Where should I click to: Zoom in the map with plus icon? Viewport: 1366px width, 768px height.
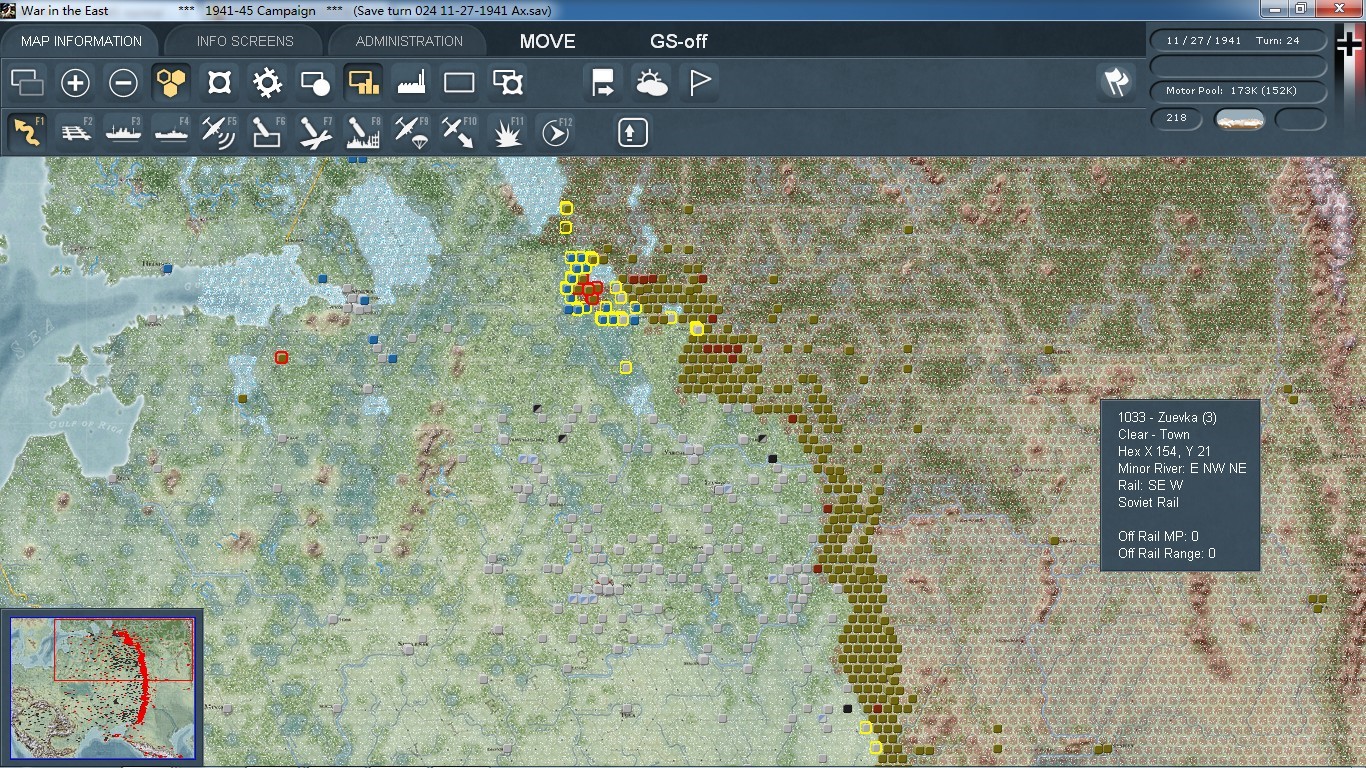click(x=75, y=83)
